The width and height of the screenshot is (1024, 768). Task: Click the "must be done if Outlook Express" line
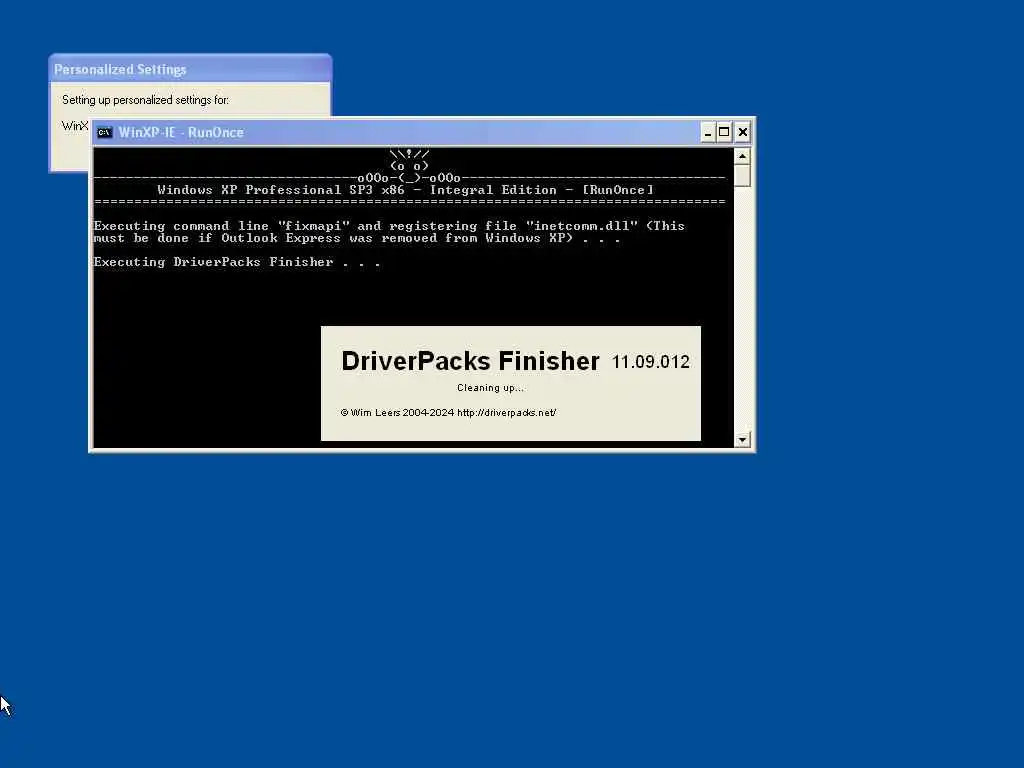(357, 238)
